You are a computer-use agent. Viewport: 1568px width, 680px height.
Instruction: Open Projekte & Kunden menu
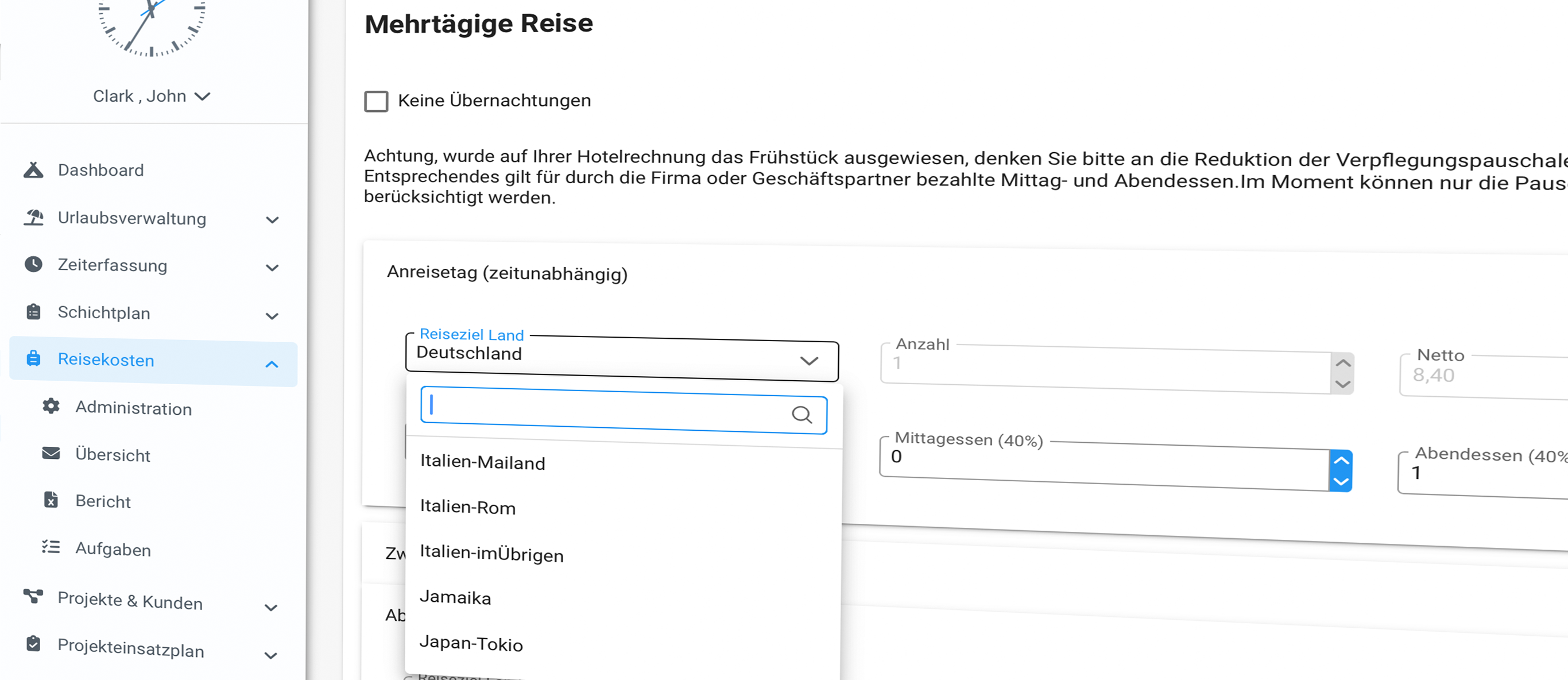tap(130, 601)
